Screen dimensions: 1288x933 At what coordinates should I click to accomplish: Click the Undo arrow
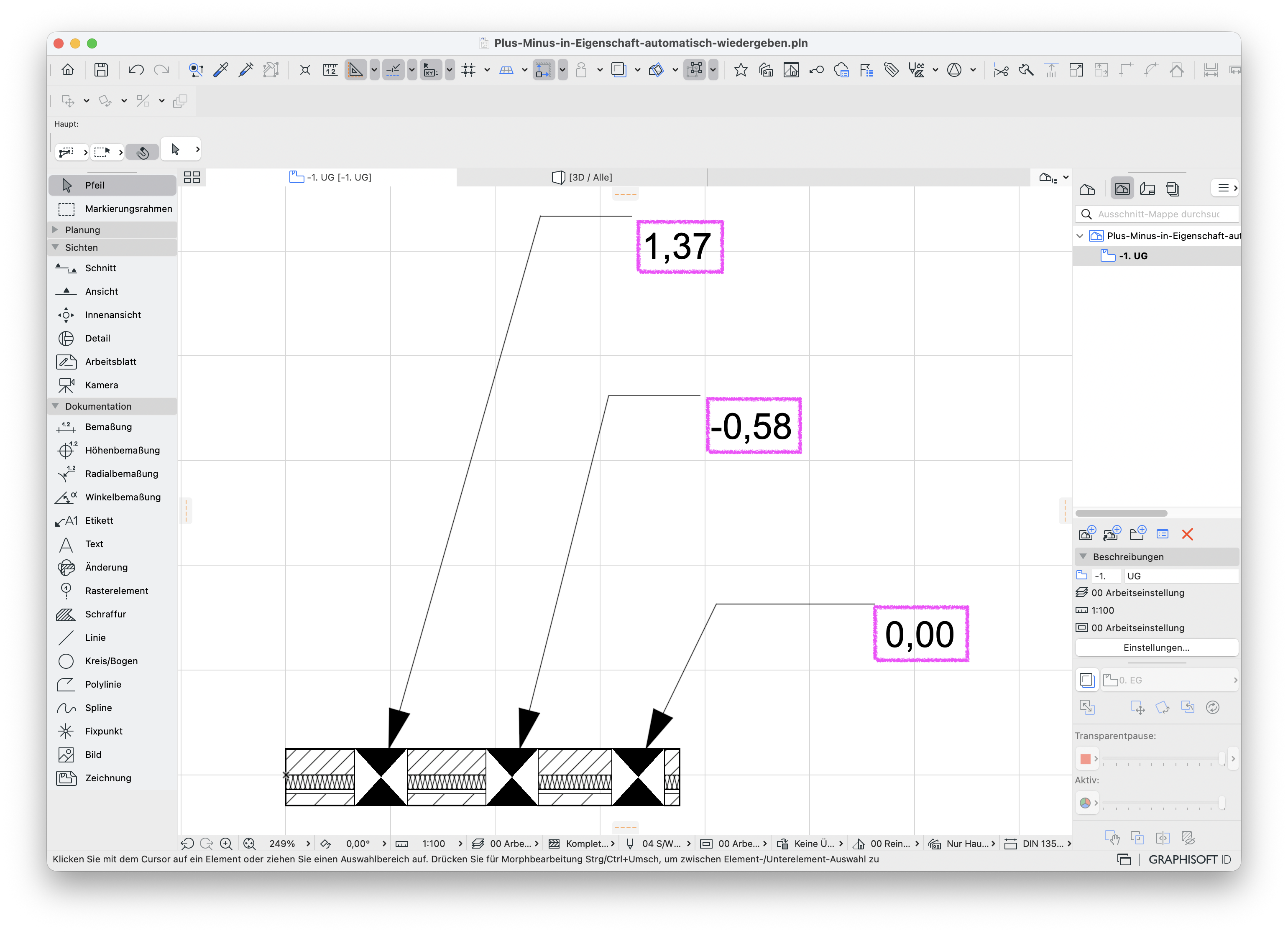tap(136, 70)
